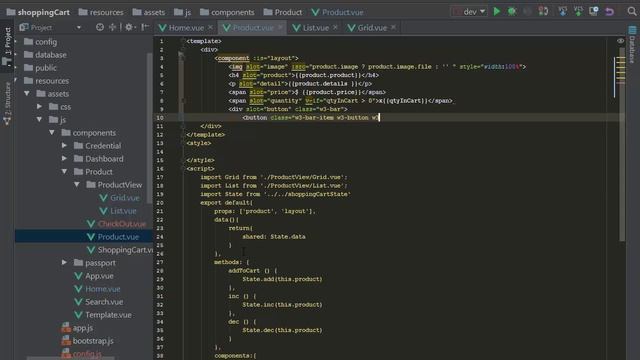Image resolution: width=640 pixels, height=360 pixels.
Task: Open the Structure tool window tab
Action: (7, 103)
